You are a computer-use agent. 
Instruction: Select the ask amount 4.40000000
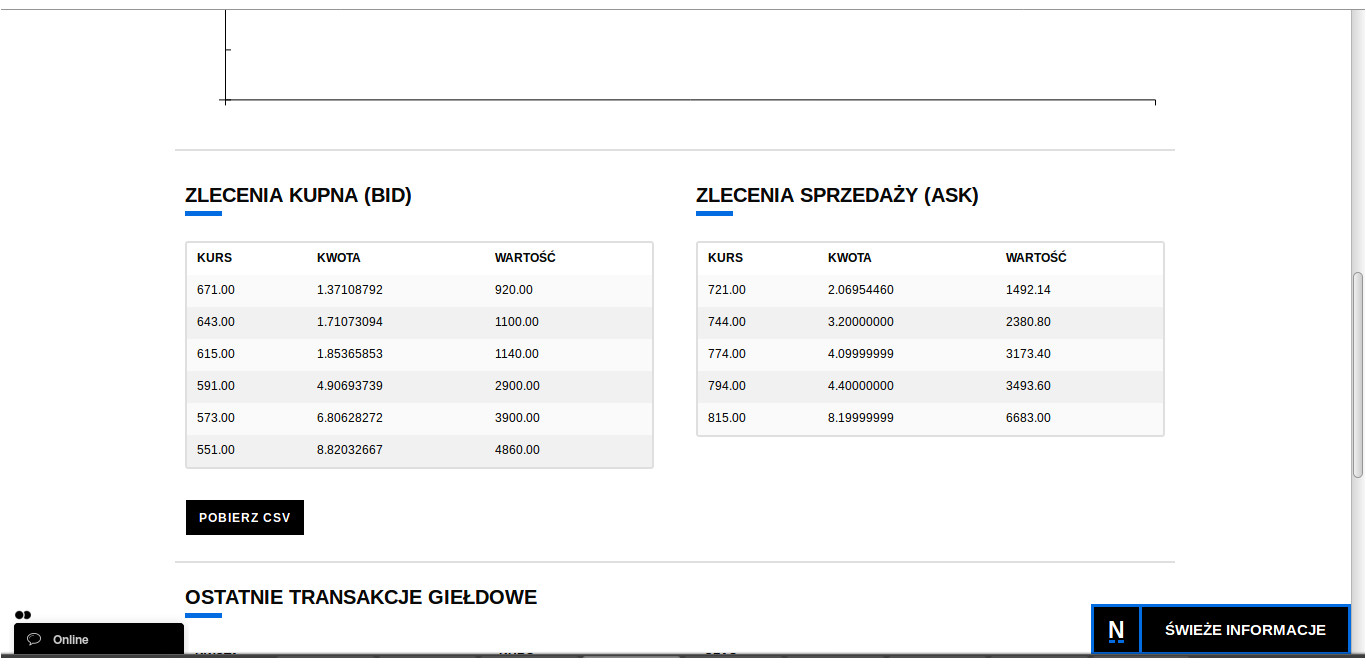861,386
